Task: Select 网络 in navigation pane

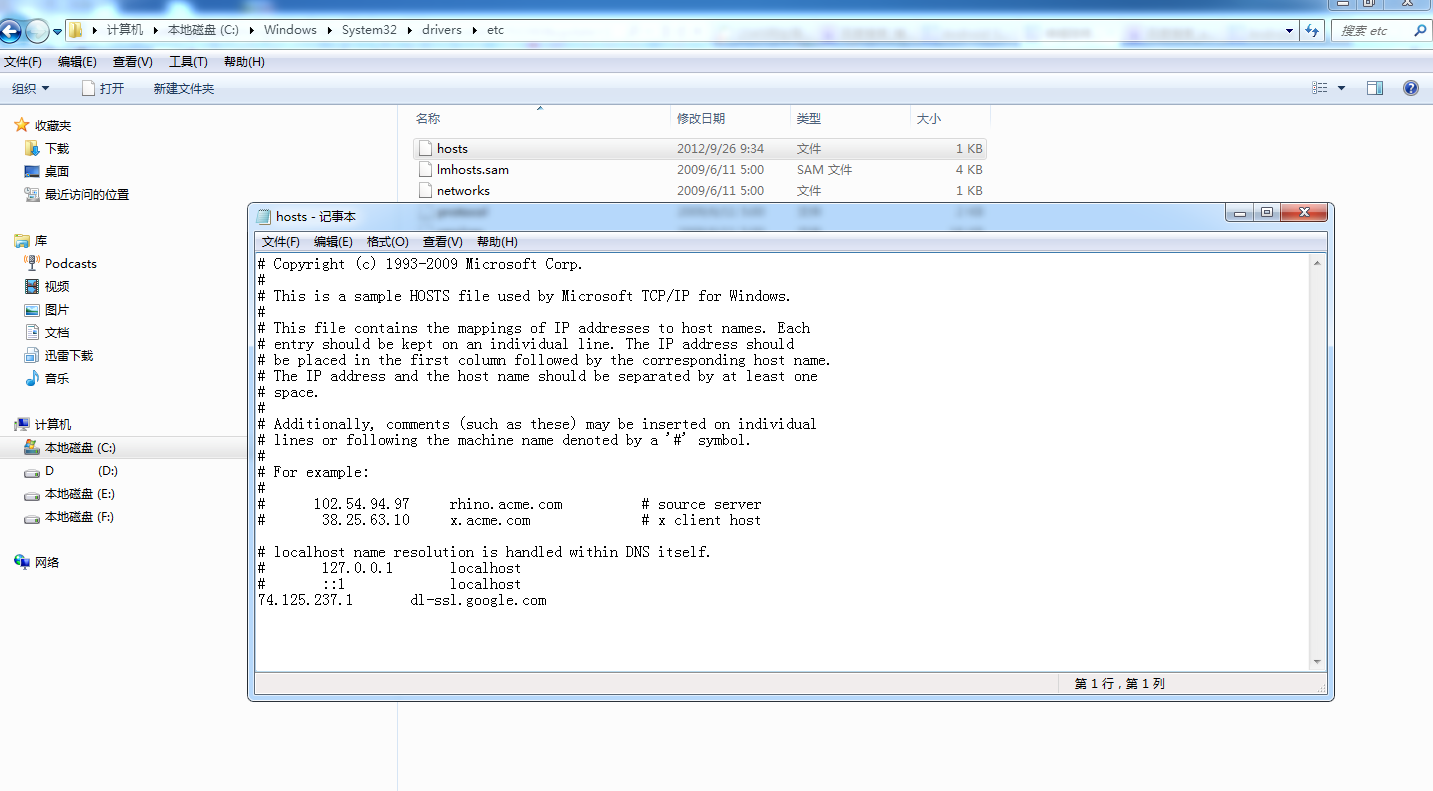Action: 47,563
